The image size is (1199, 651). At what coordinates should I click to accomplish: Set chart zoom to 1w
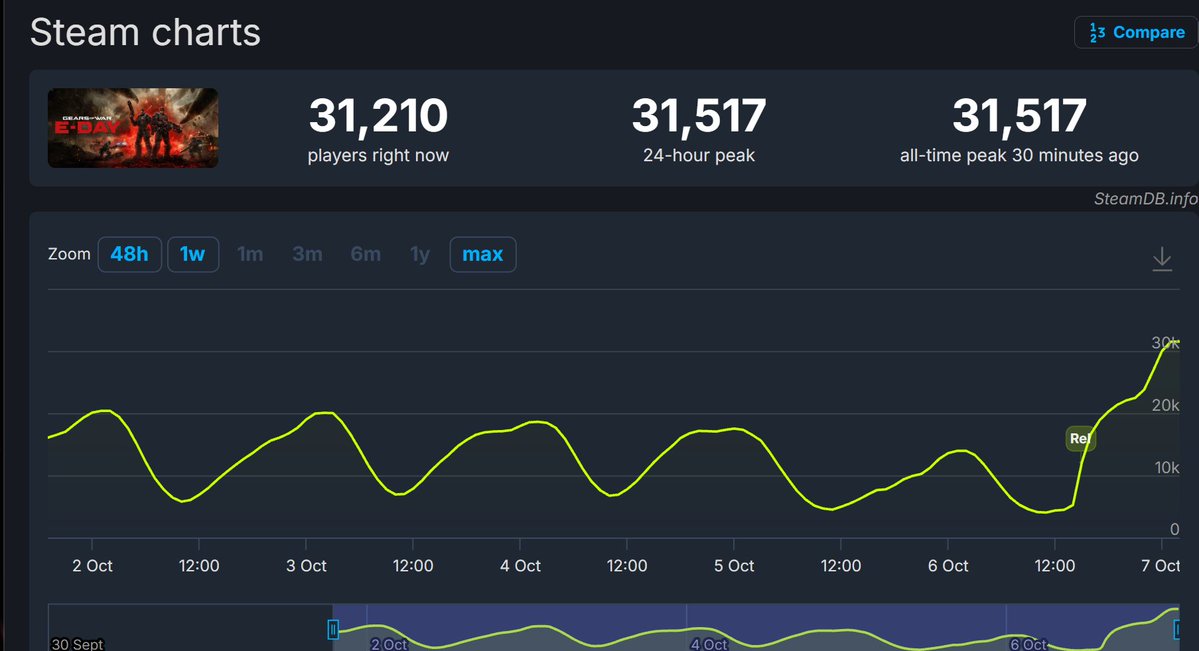tap(193, 254)
